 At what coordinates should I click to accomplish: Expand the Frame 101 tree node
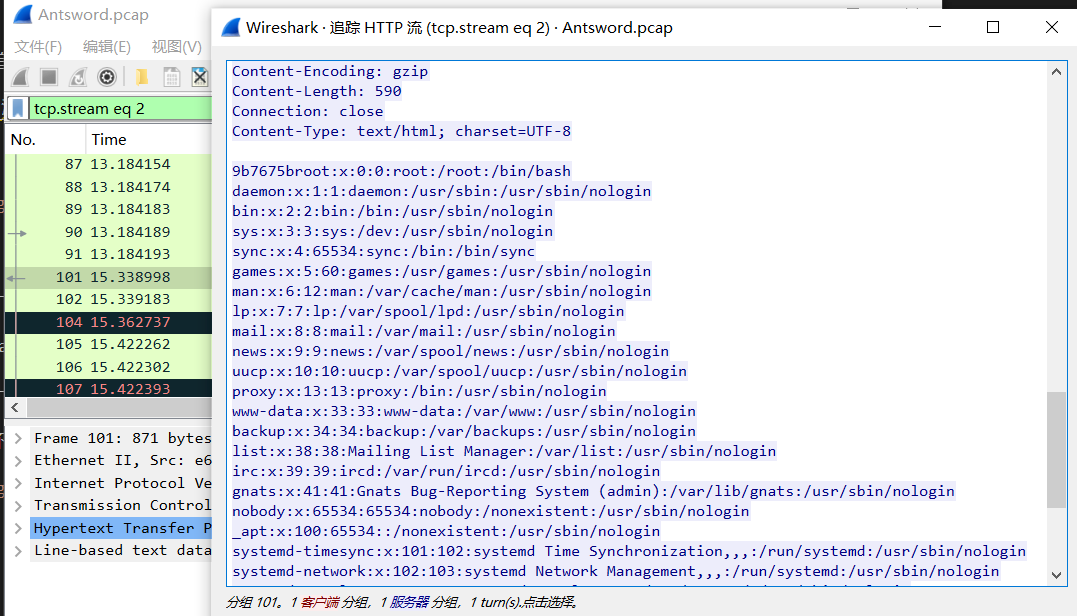pos(17,438)
